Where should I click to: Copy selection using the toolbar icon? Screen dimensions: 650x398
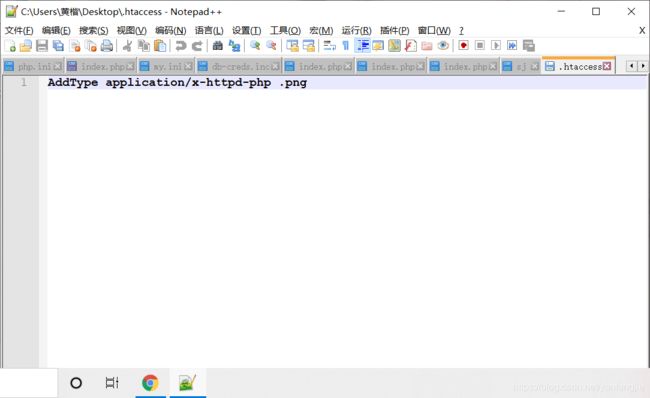point(143,46)
